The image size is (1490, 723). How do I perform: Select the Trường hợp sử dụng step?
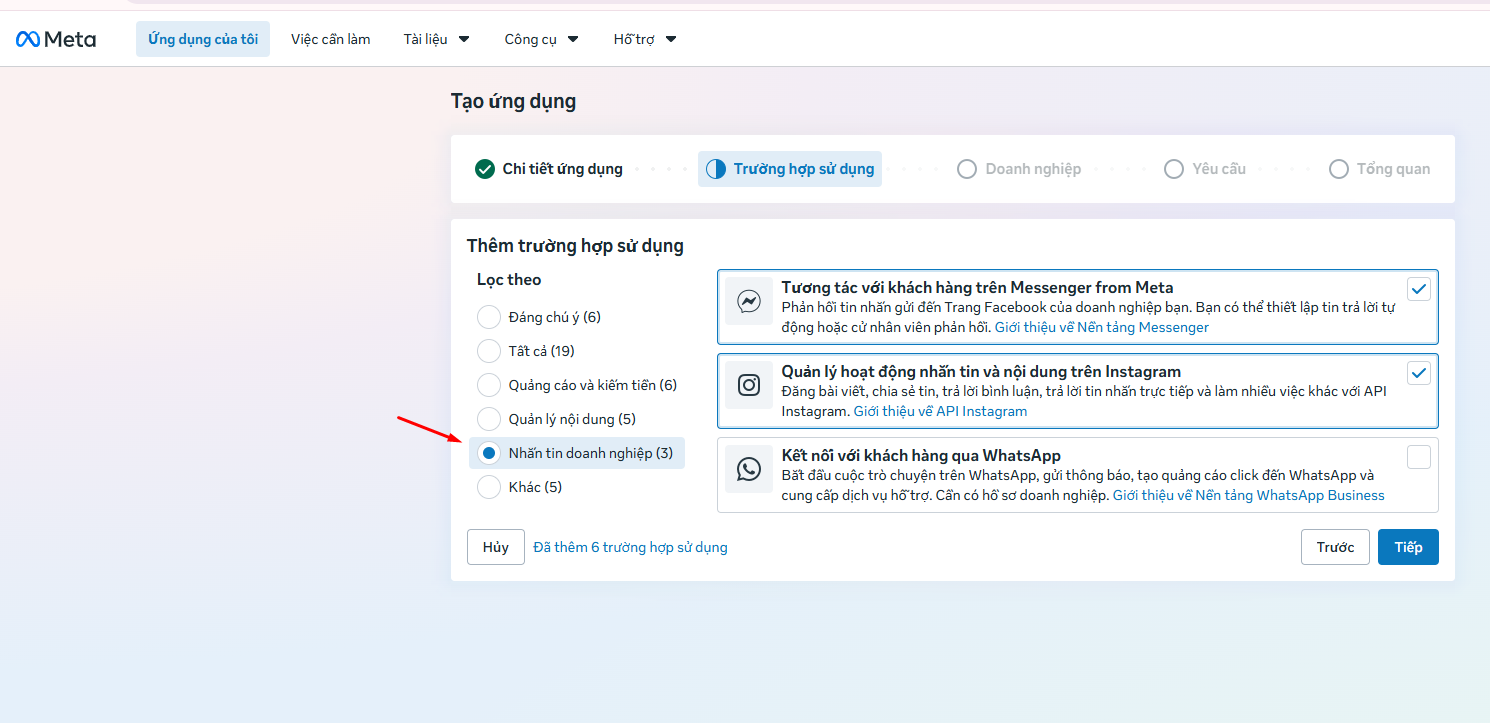[790, 169]
